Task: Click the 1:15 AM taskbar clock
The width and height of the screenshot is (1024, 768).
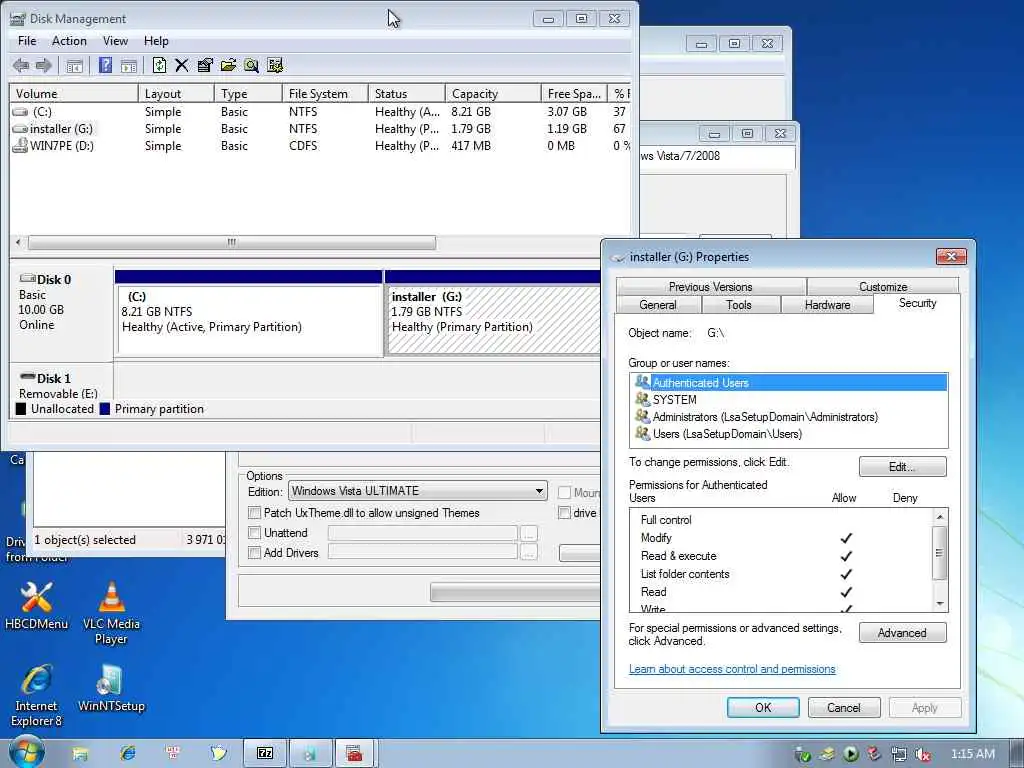Action: (x=973, y=754)
